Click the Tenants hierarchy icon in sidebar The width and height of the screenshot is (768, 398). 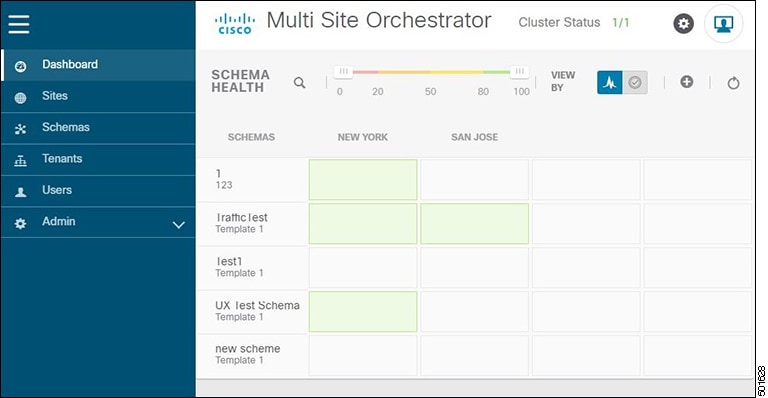click(20, 161)
